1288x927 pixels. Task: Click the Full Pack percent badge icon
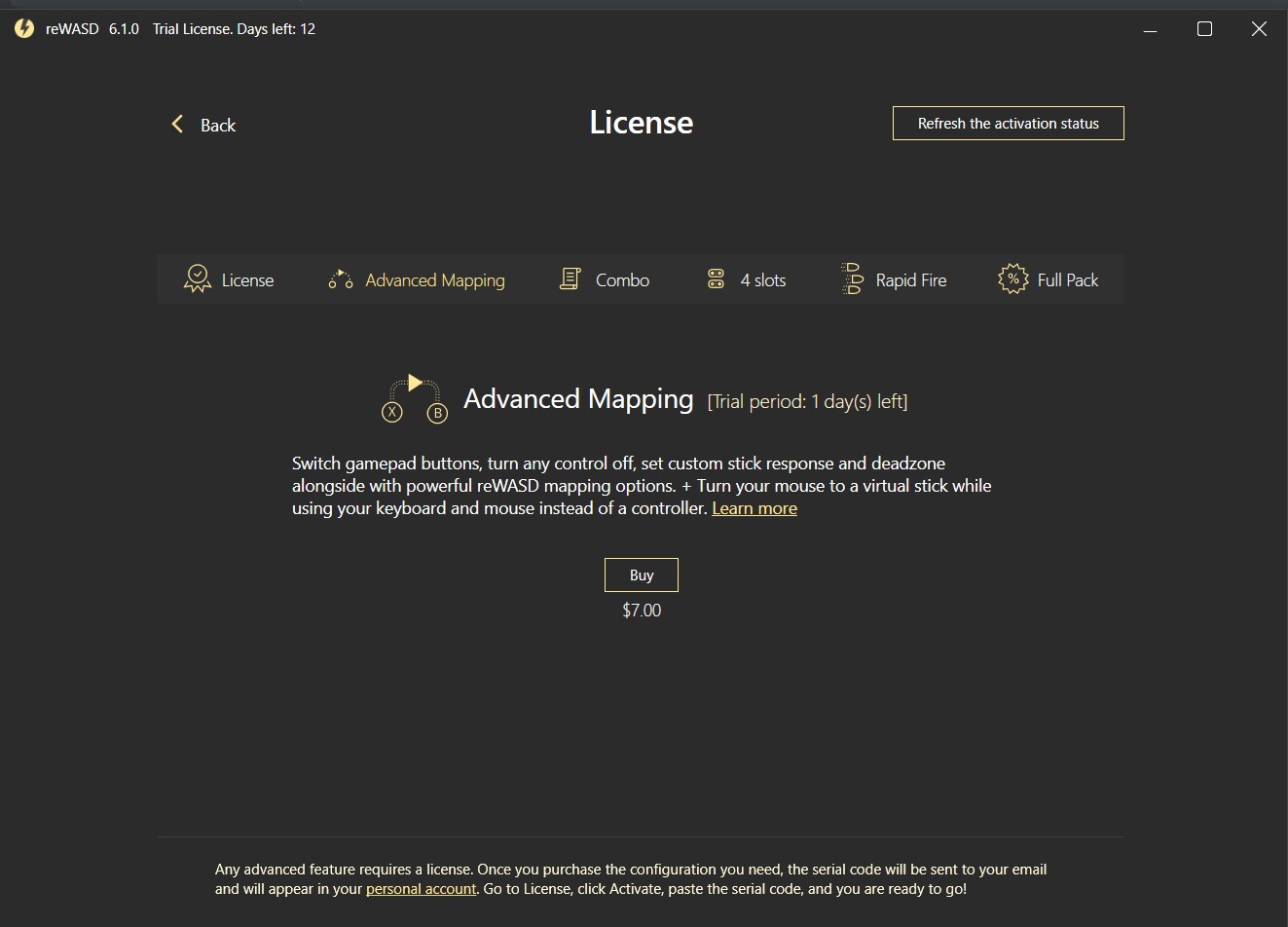pos(1012,279)
